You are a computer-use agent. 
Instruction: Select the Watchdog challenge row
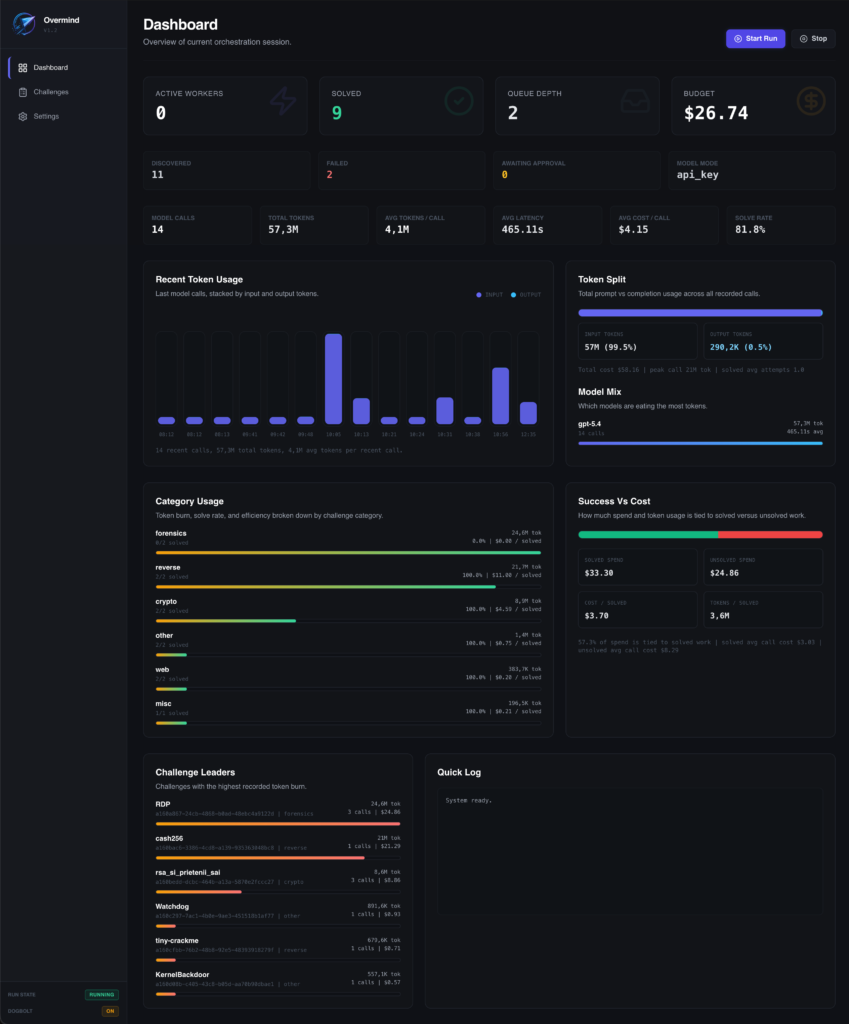coord(278,915)
